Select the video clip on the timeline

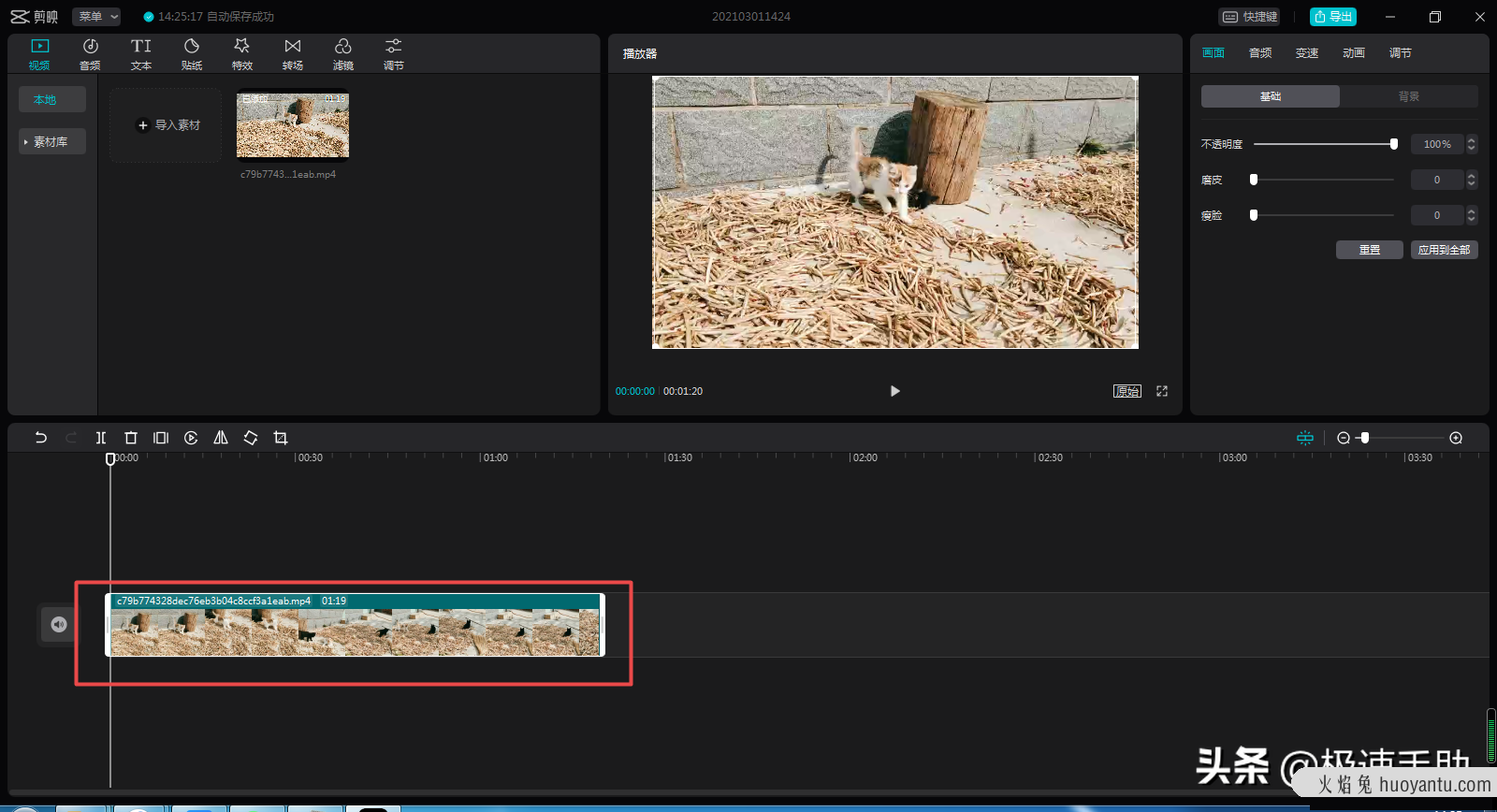(356, 625)
